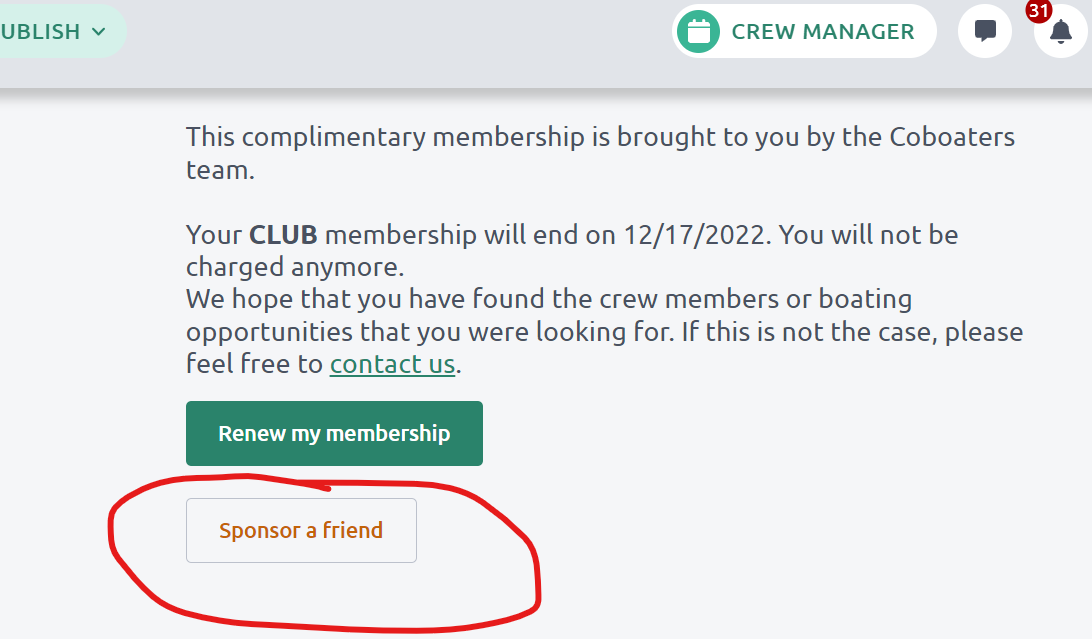Open Crew Manager via its text label
The image size is (1092, 639).
[x=822, y=32]
